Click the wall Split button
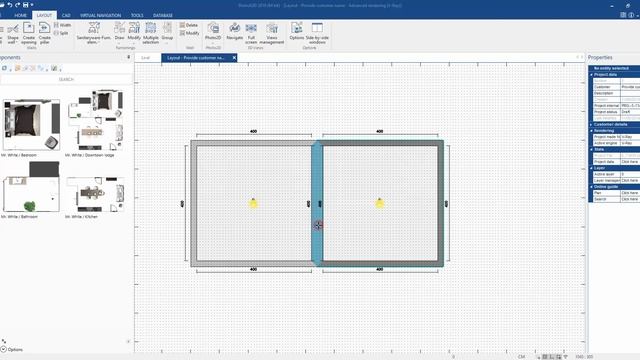 click(x=61, y=33)
